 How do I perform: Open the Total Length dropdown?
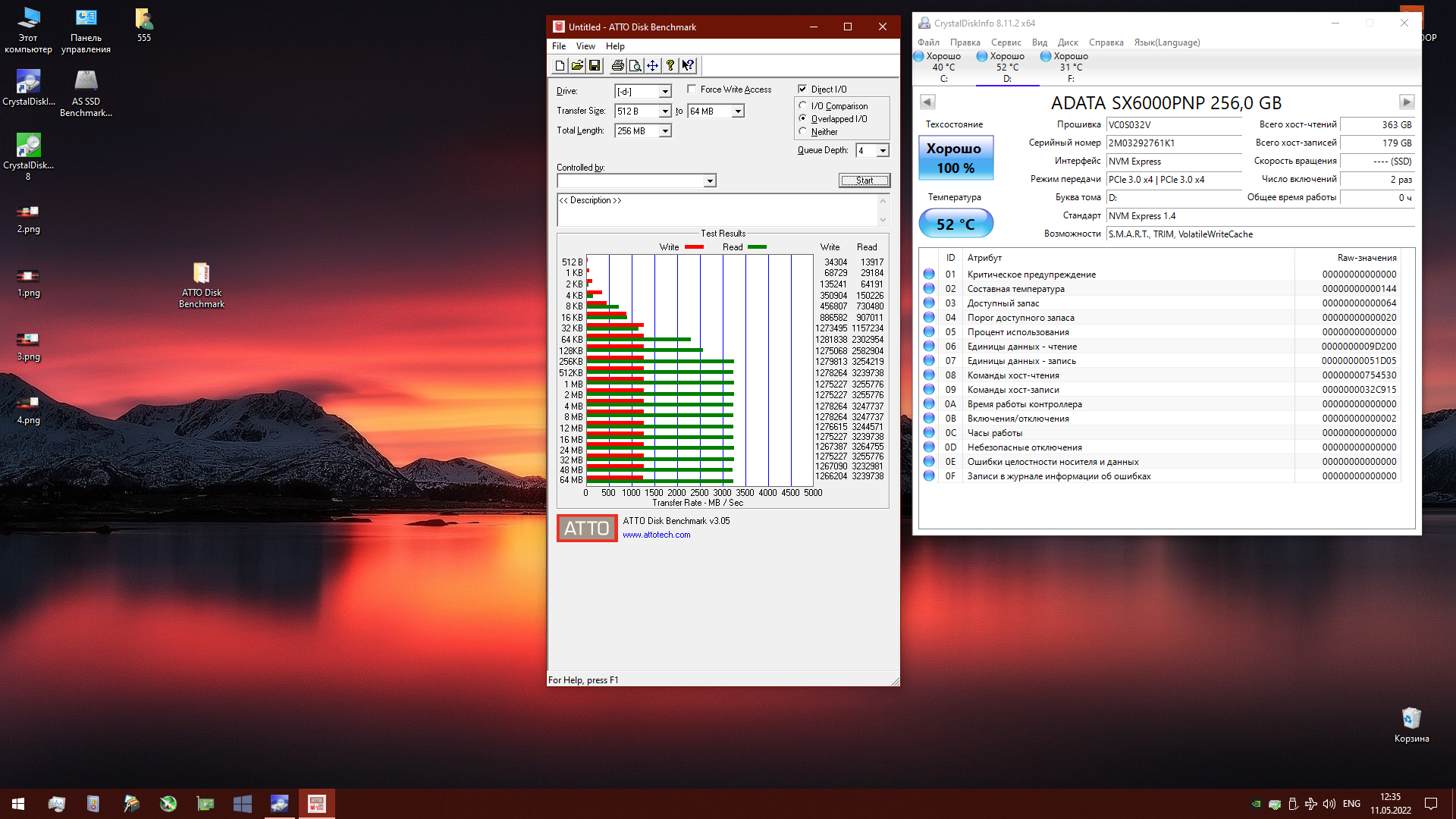click(665, 131)
